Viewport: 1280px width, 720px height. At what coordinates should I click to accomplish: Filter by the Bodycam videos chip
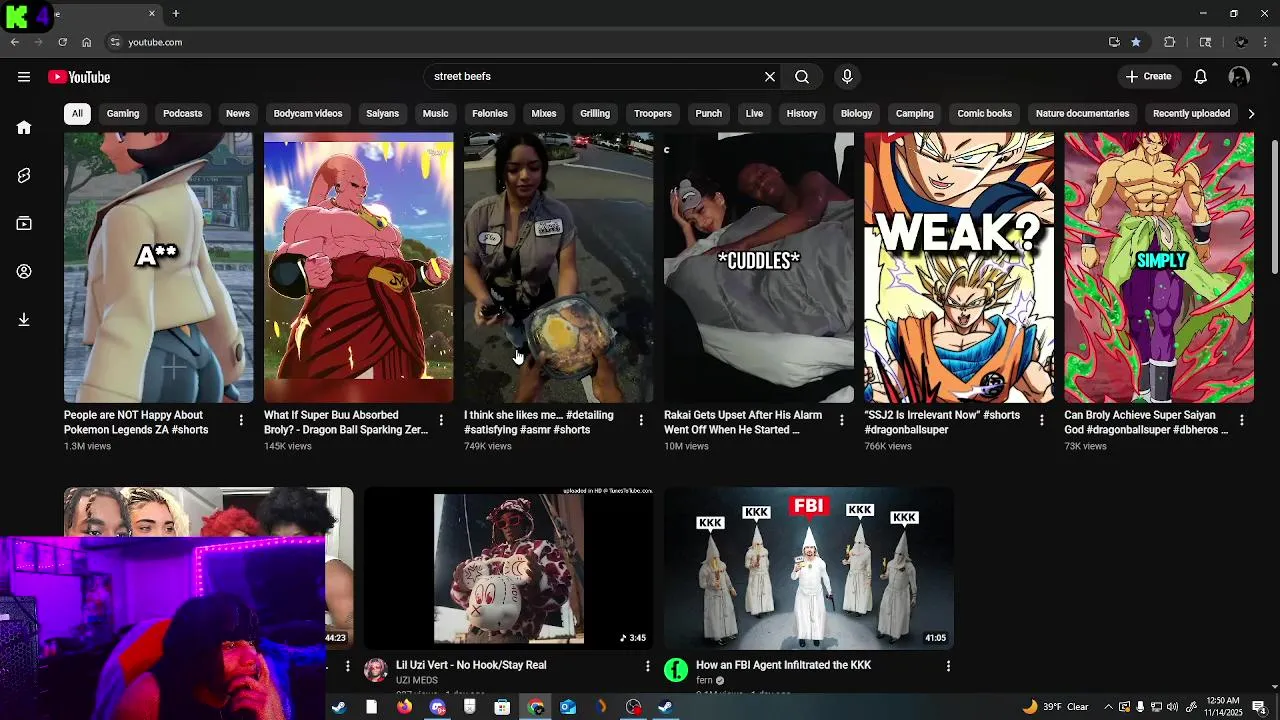click(x=308, y=113)
